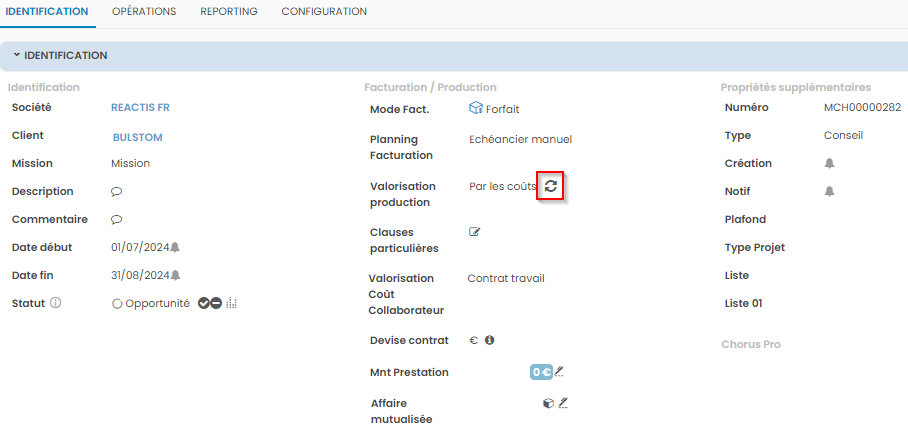Click the minus circle status toggle

(215, 304)
